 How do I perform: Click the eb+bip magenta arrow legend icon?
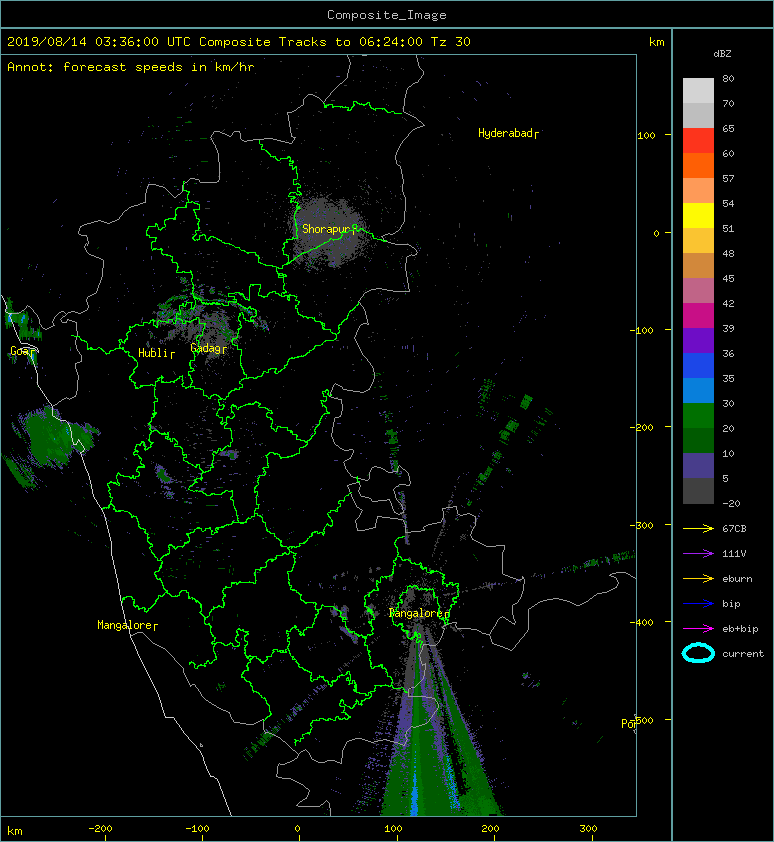698,628
